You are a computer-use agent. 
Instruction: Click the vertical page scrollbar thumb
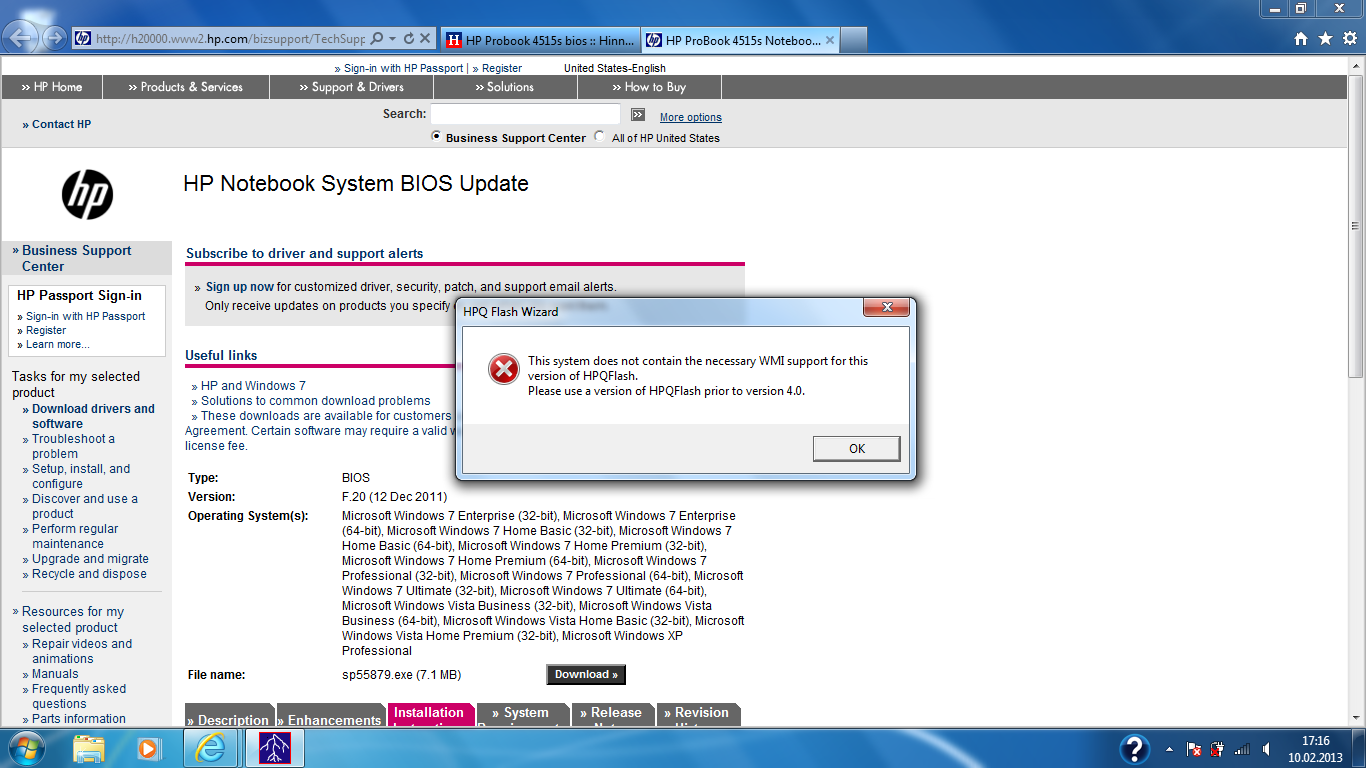coord(1355,225)
